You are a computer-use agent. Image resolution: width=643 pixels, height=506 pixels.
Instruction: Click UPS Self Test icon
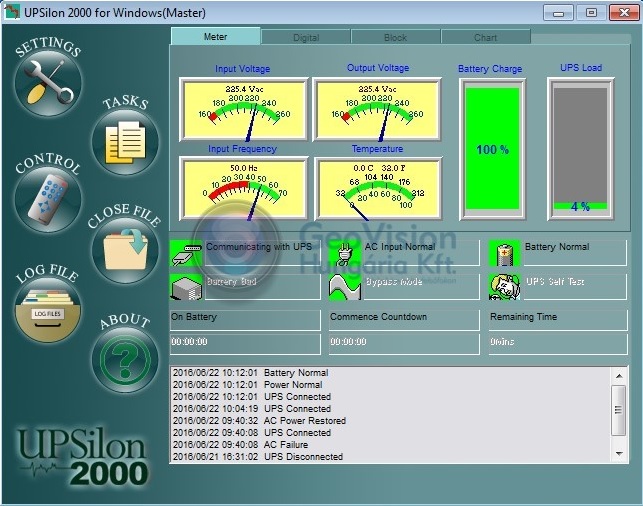[x=505, y=287]
